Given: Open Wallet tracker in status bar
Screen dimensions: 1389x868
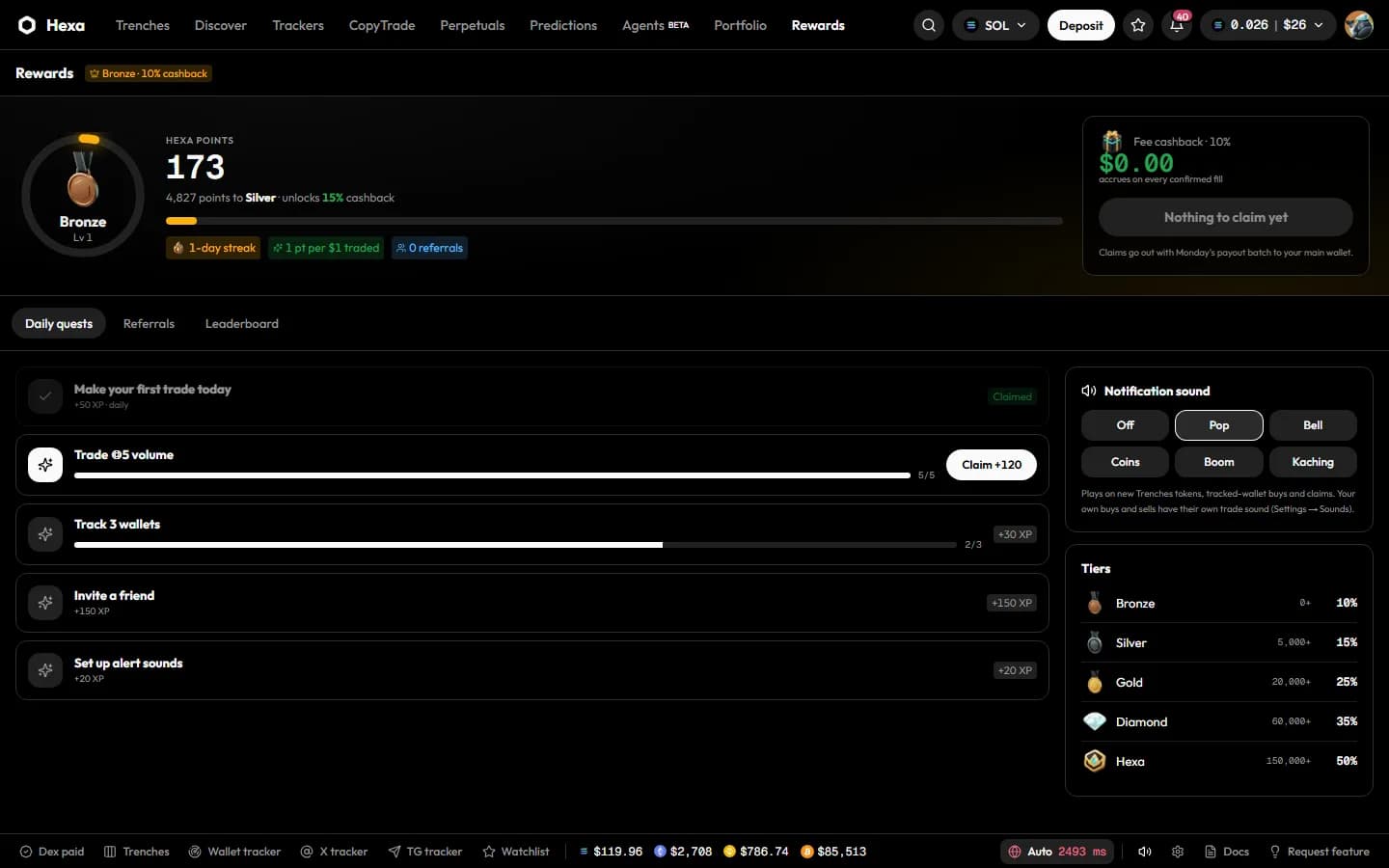Looking at the screenshot, I should click(234, 852).
